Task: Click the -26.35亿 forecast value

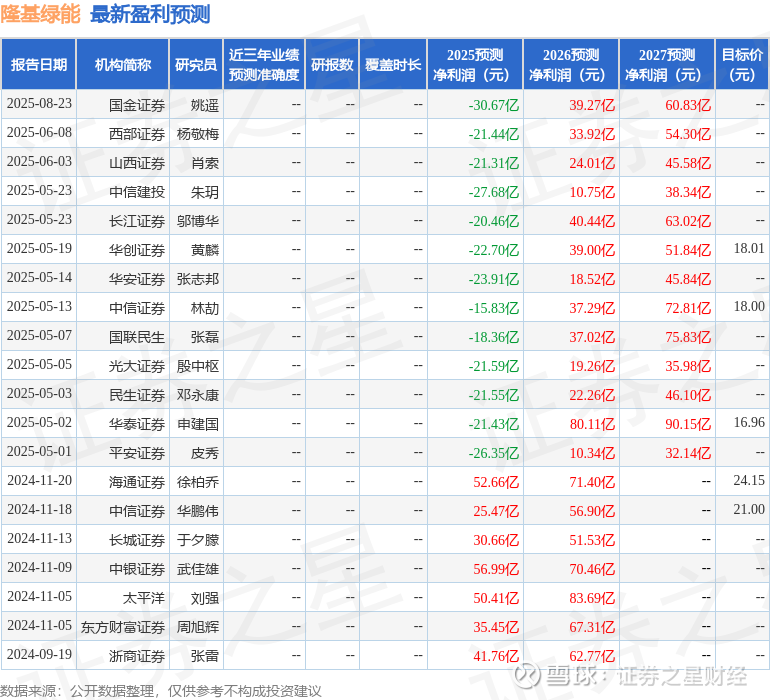Action: 494,453
